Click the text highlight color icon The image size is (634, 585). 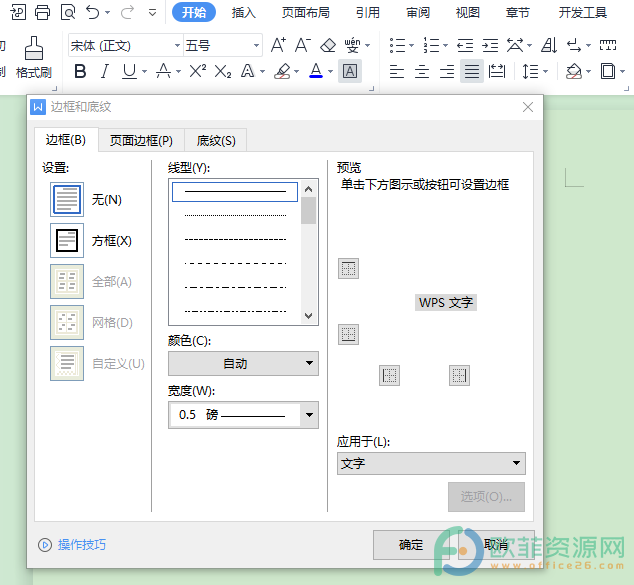click(282, 72)
